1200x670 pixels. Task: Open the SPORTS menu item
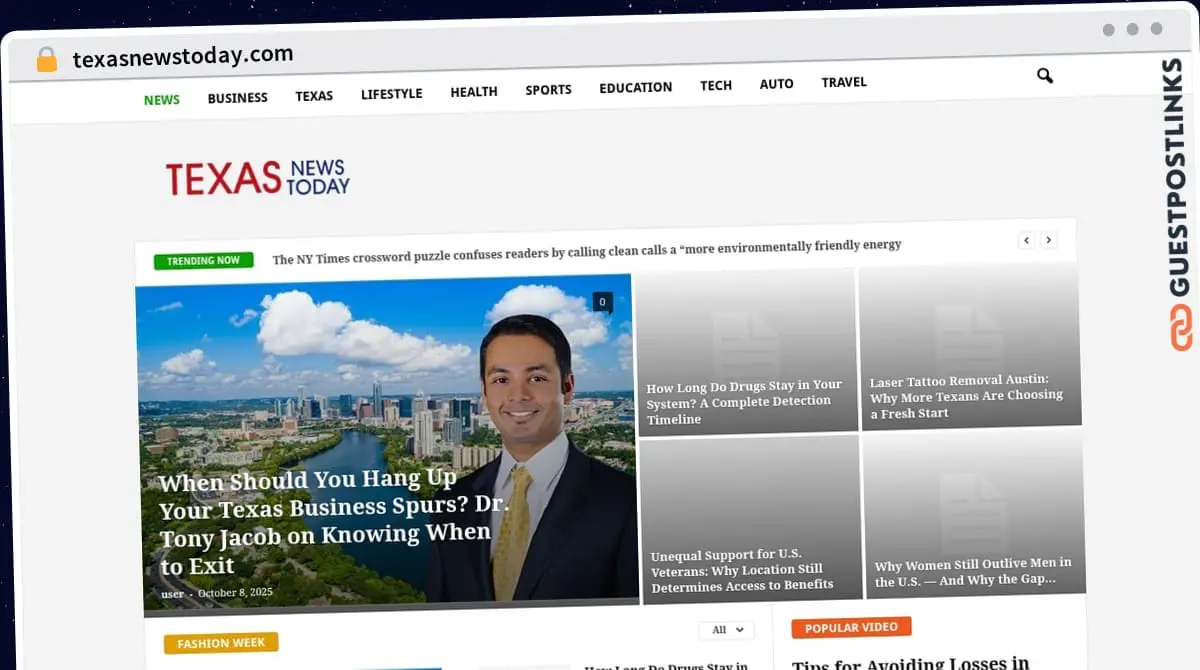coord(549,90)
